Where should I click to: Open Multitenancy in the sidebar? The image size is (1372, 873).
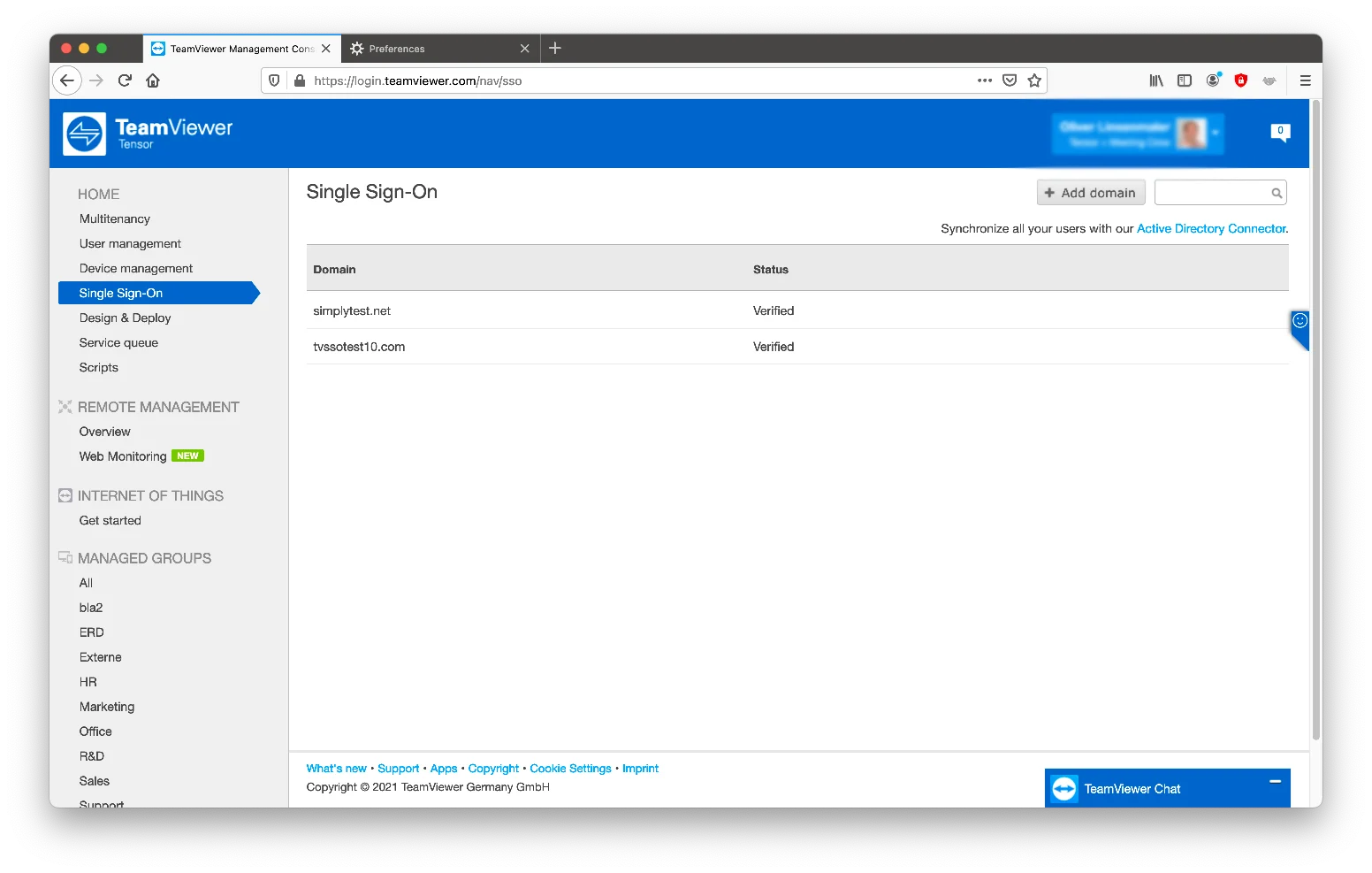pos(115,218)
